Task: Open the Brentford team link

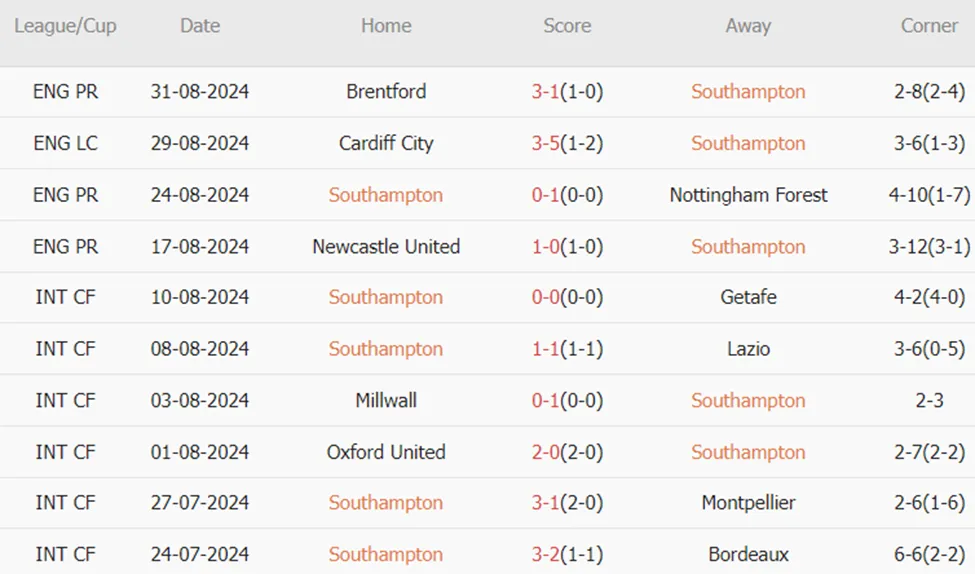Action: click(386, 91)
